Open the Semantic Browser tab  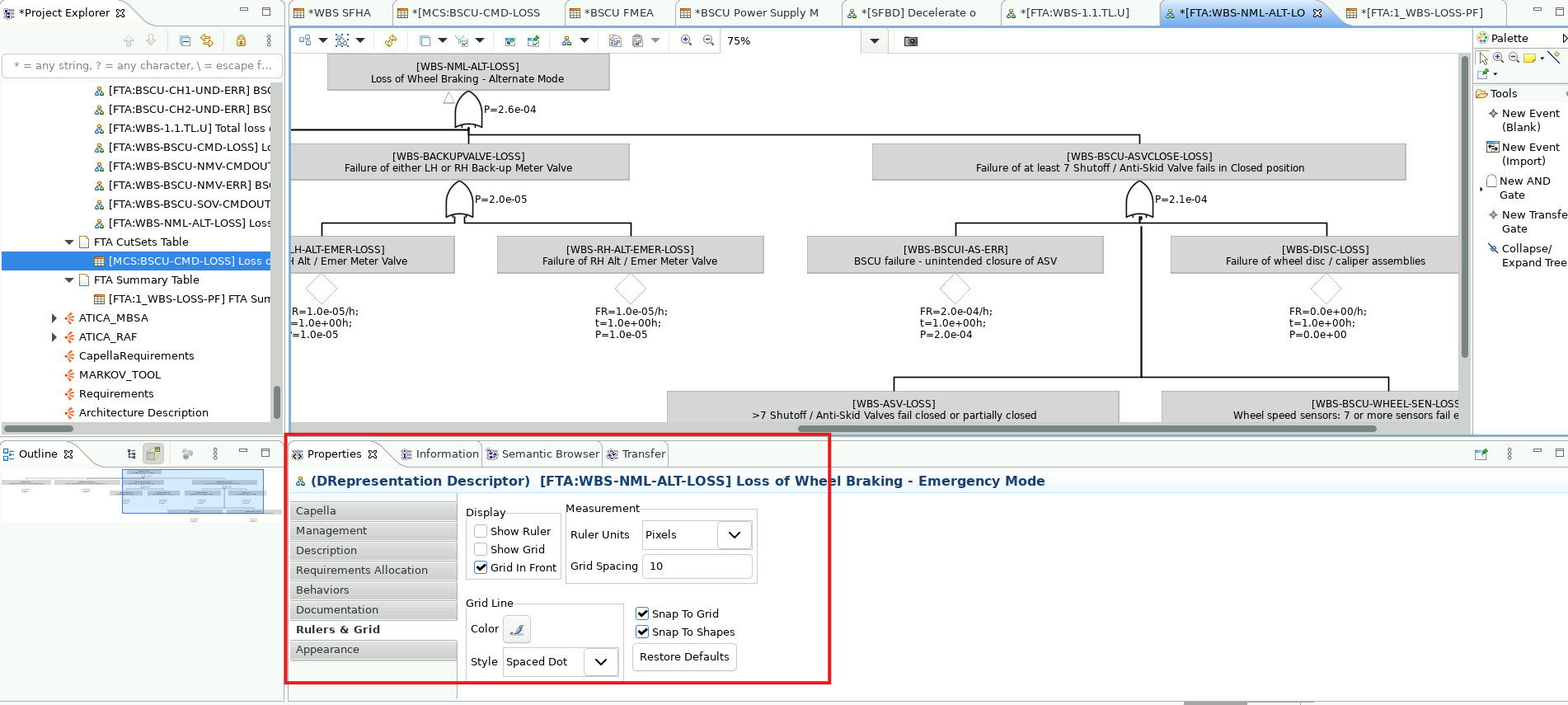pos(542,454)
